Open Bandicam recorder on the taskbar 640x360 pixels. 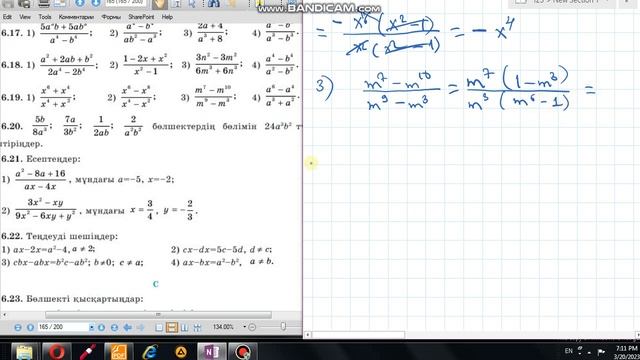[242, 351]
